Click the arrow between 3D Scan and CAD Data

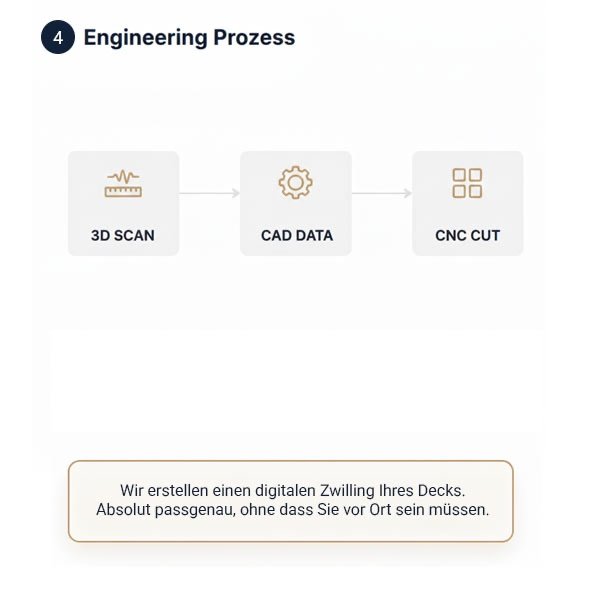coord(209,193)
